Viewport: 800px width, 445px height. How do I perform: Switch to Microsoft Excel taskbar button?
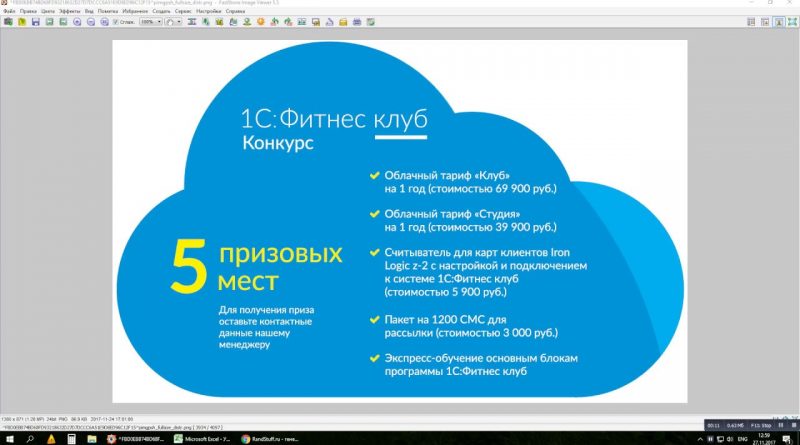coord(203,439)
